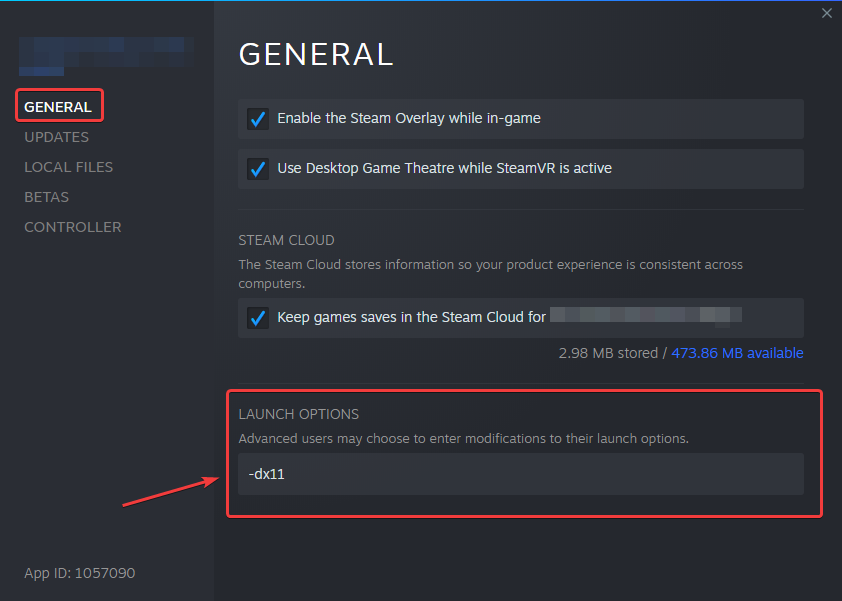842x601 pixels.
Task: Switch to the UPDATES tab
Action: click(56, 137)
